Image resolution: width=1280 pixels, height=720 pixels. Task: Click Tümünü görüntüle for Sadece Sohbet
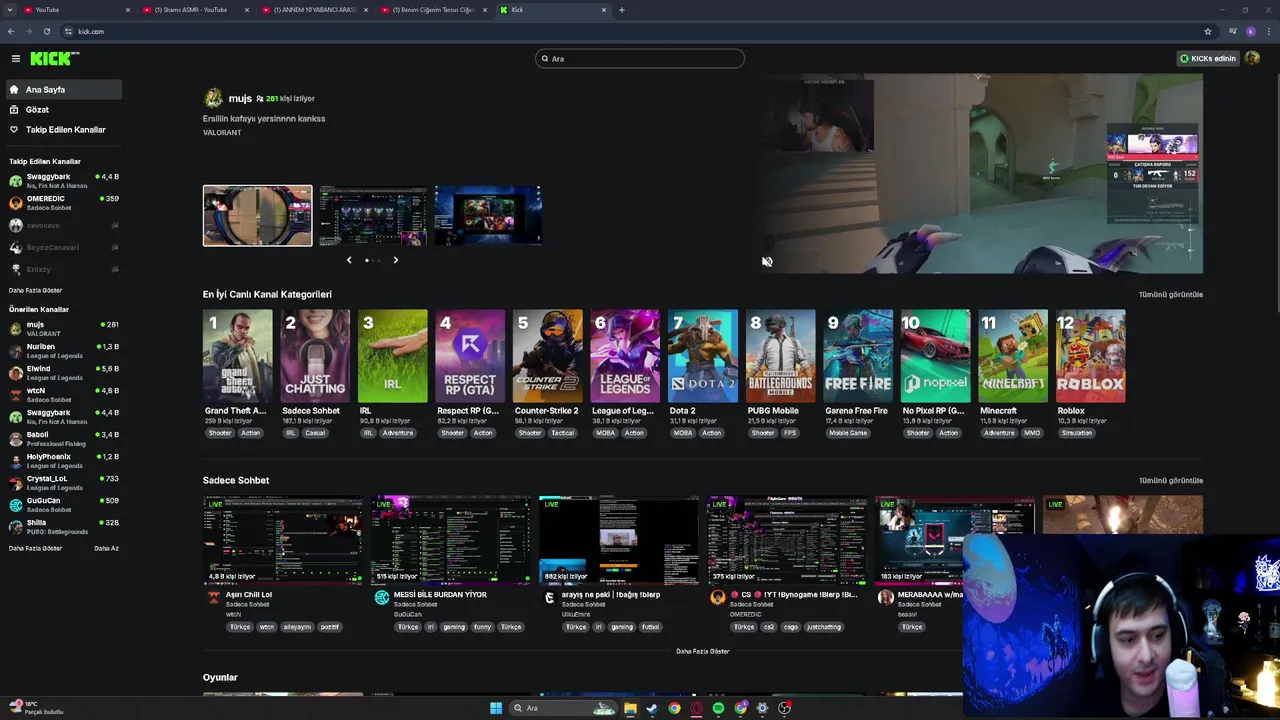[1171, 480]
